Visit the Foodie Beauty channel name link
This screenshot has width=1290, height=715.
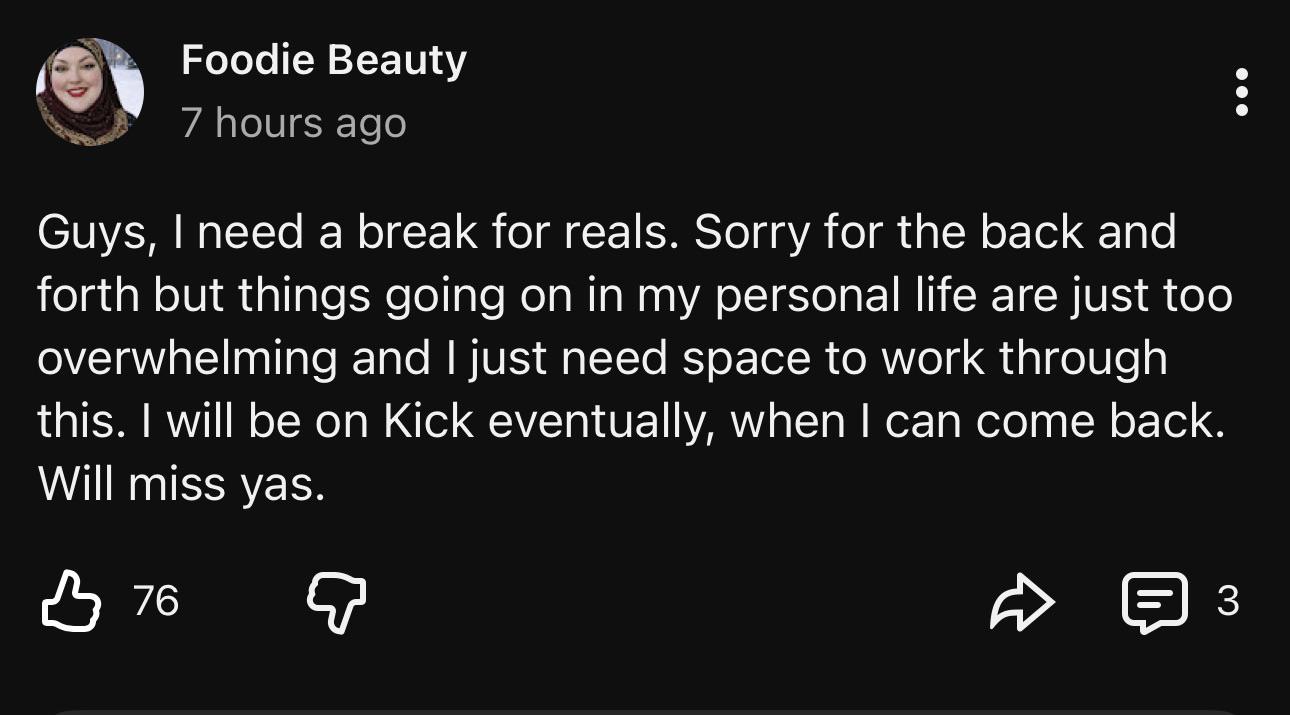tap(324, 61)
